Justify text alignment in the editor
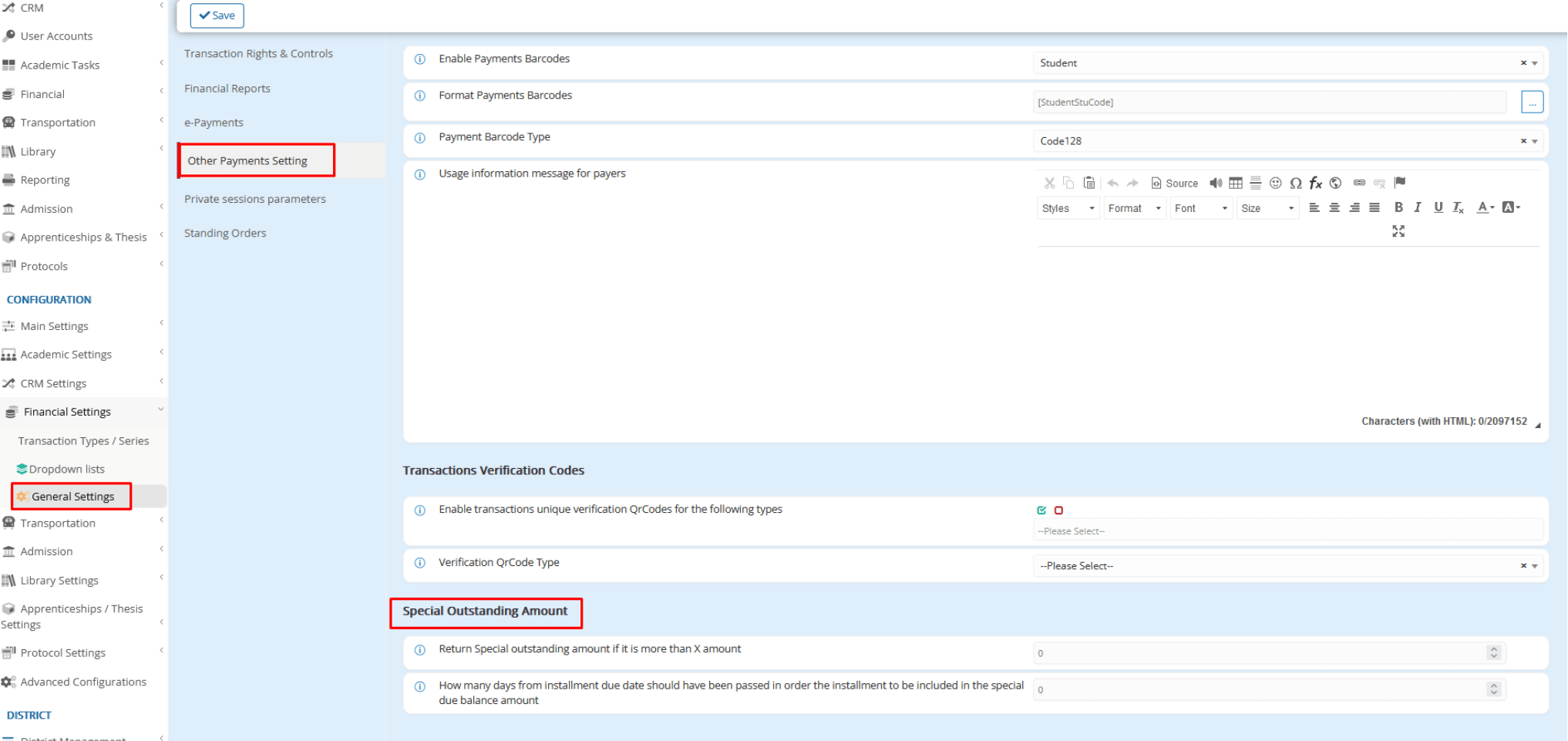 pos(1375,207)
